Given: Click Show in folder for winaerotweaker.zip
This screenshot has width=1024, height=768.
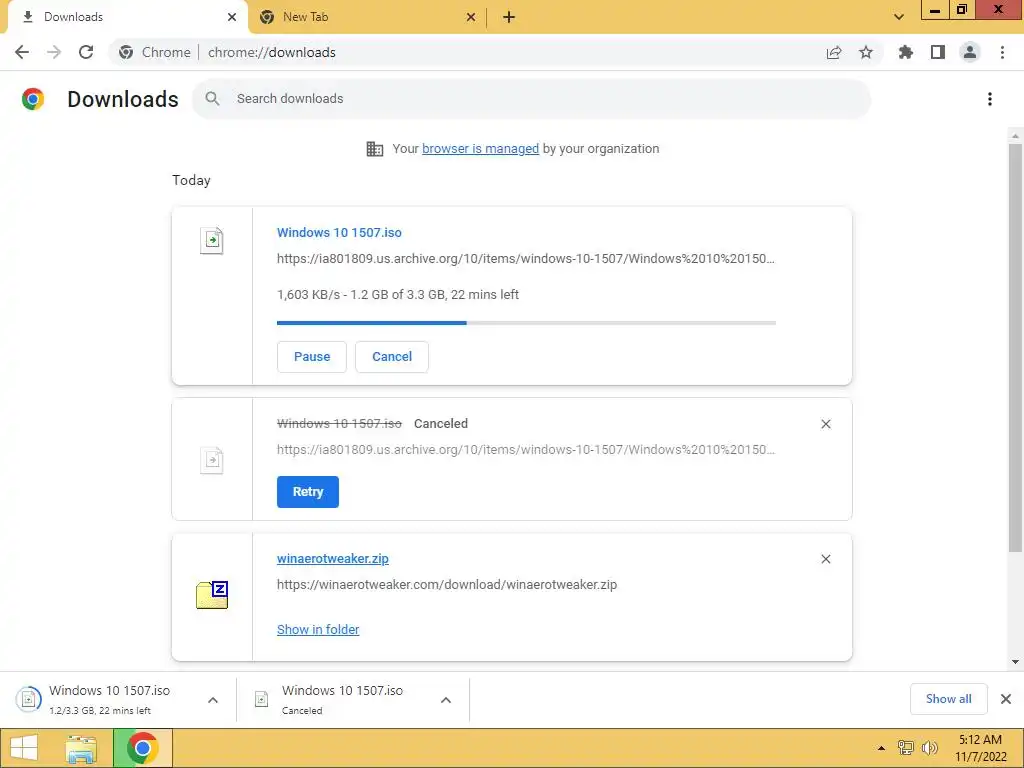Looking at the screenshot, I should click(x=318, y=630).
